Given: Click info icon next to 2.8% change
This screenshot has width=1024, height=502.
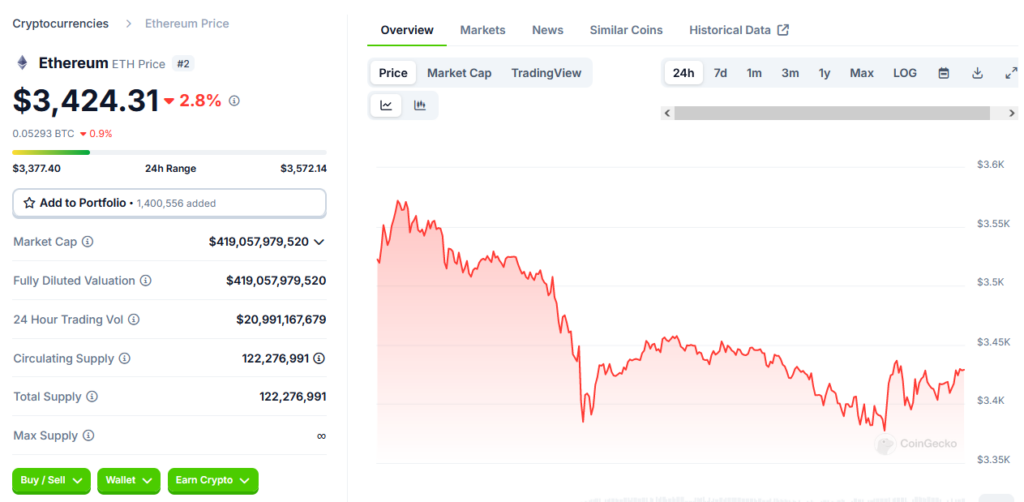Looking at the screenshot, I should 234,101.
